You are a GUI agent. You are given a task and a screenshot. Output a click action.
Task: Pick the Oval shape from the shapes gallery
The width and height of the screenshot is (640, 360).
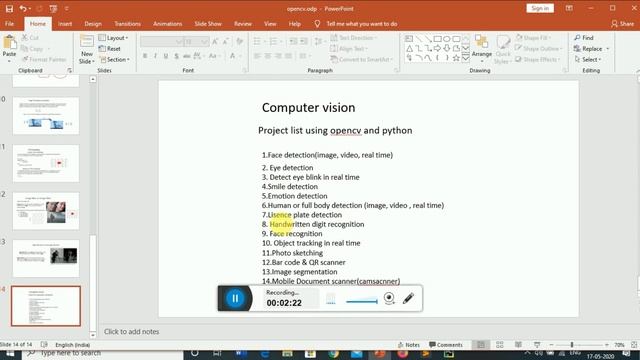pos(447,39)
